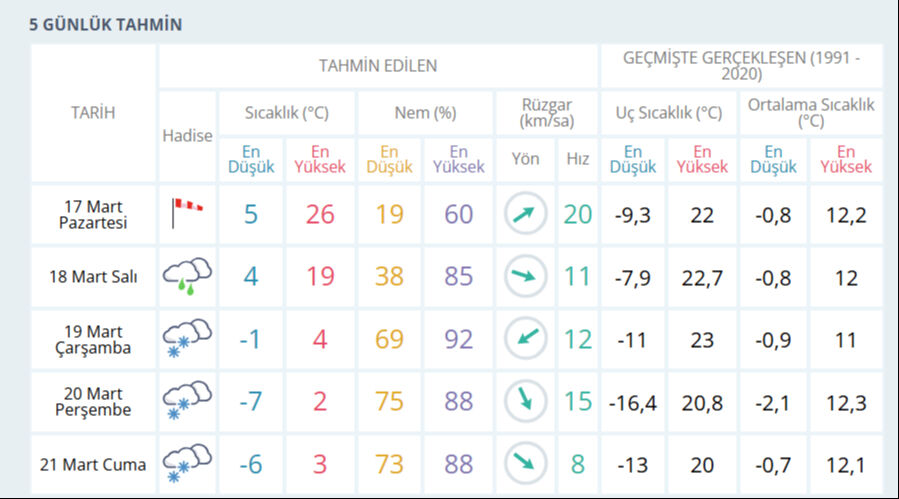899x499 pixels.
Task: Click the 'GEÇMİŞTE GERÇEKLEŞEN (1991 - 2020)' header
Action: click(x=741, y=66)
